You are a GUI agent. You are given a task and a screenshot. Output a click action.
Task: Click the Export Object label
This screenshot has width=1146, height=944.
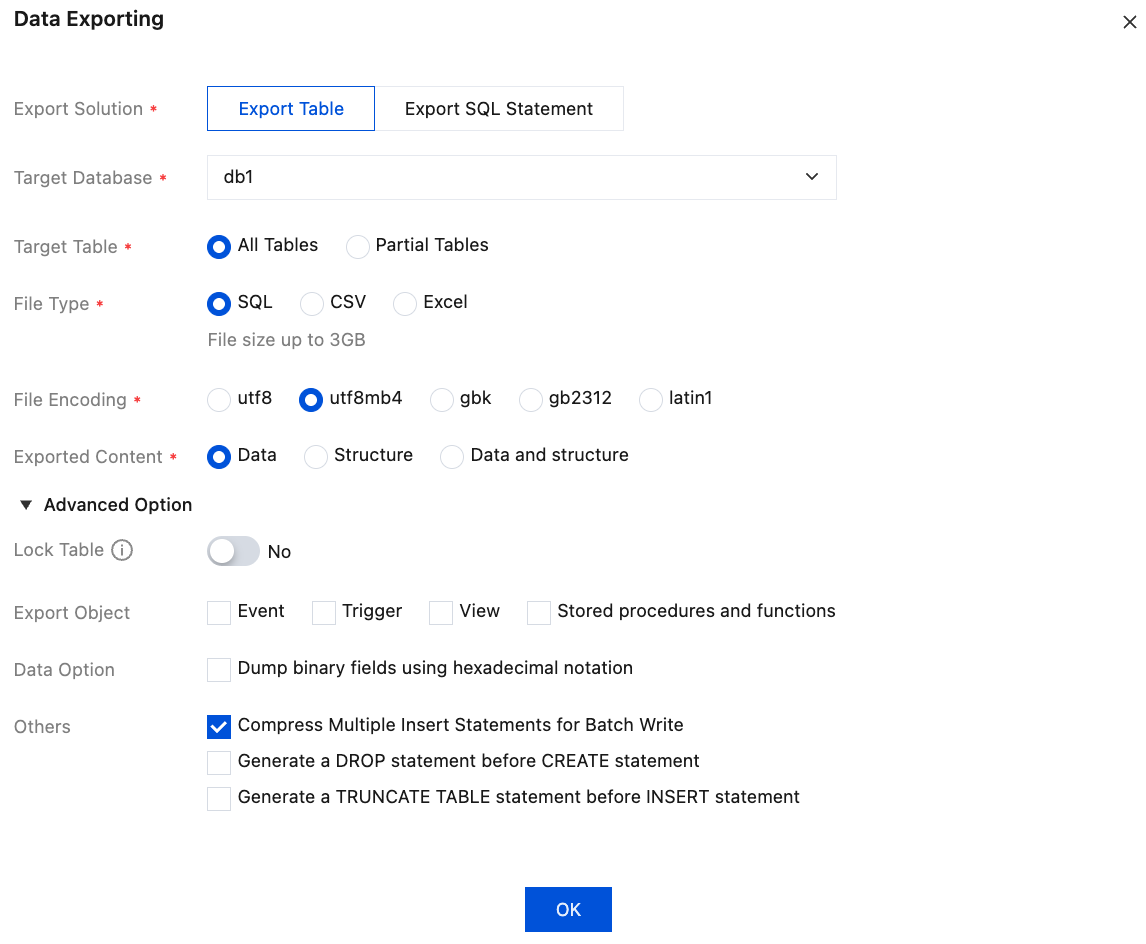click(72, 613)
